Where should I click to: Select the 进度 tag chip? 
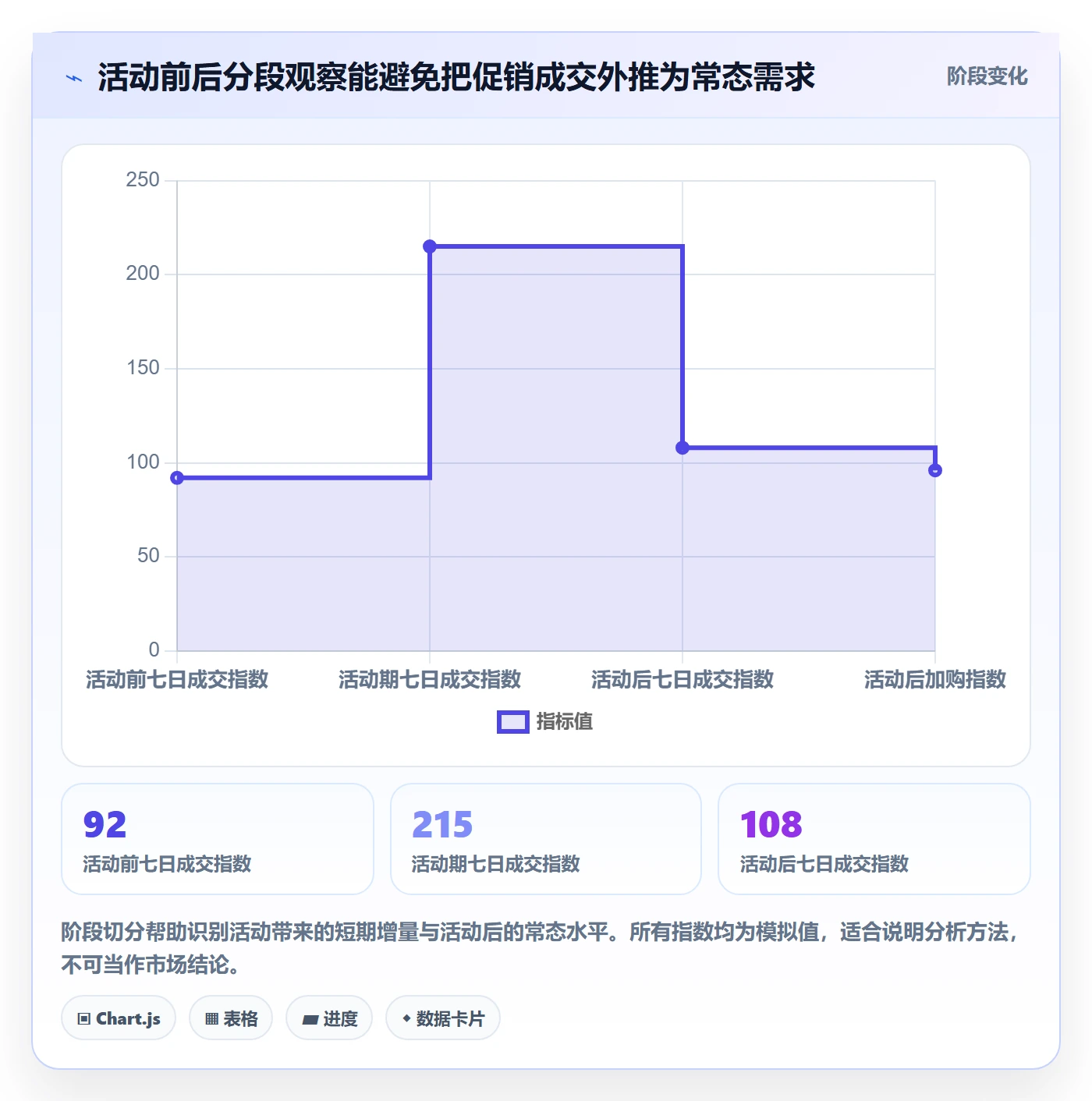329,1018
